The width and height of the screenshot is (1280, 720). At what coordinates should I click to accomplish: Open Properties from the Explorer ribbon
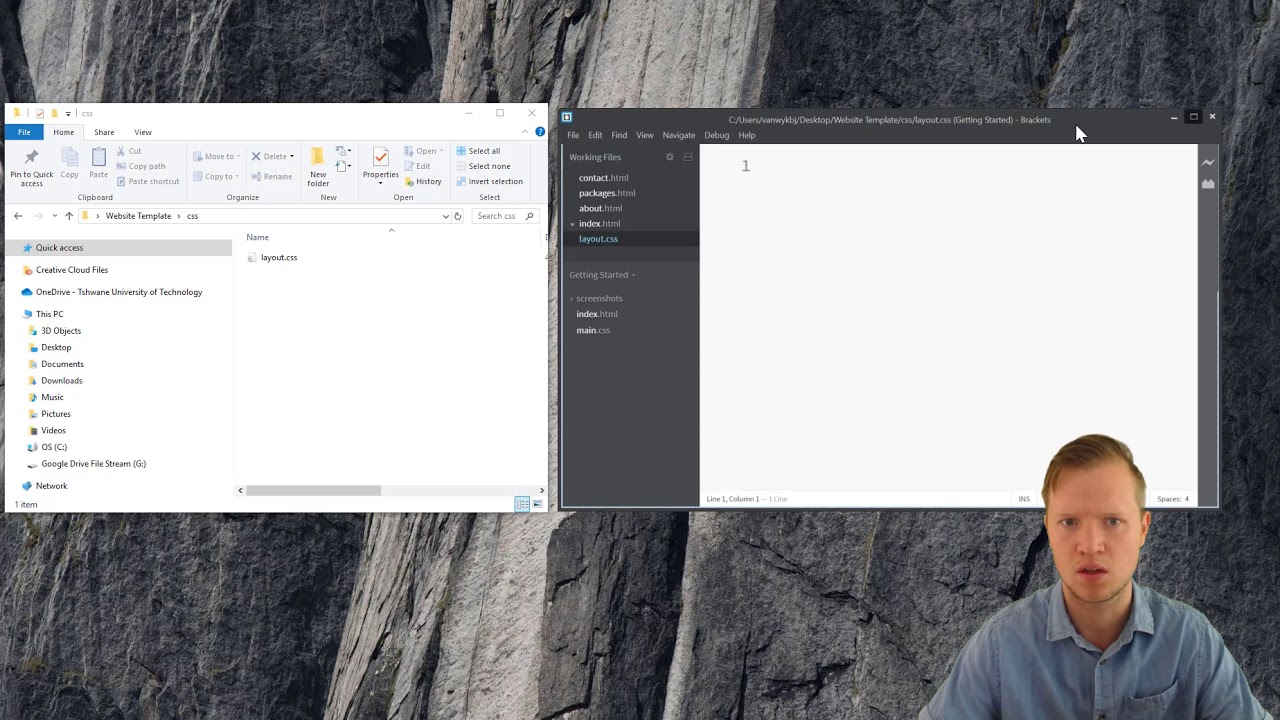(x=380, y=166)
